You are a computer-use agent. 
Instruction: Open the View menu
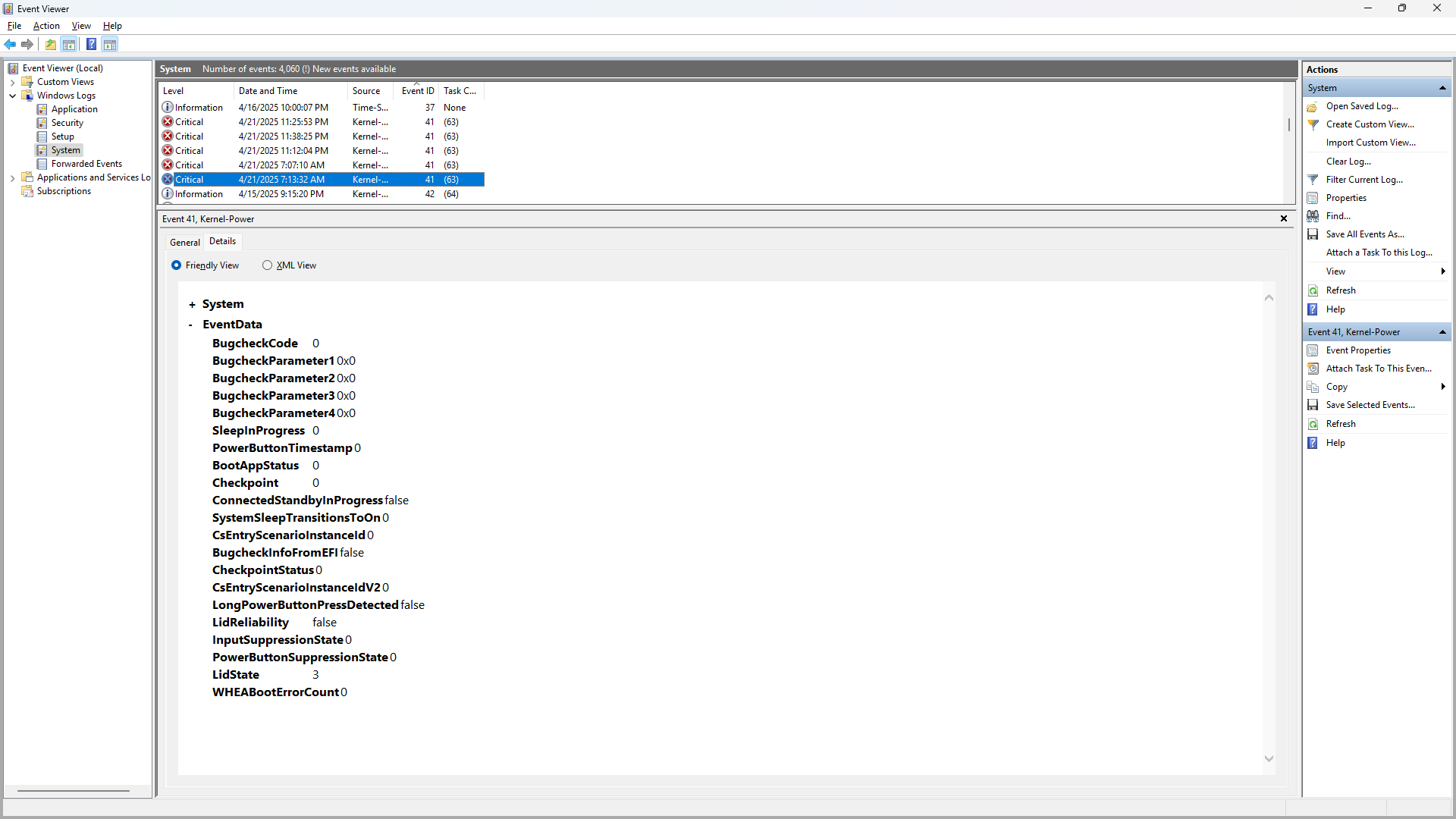coord(81,26)
